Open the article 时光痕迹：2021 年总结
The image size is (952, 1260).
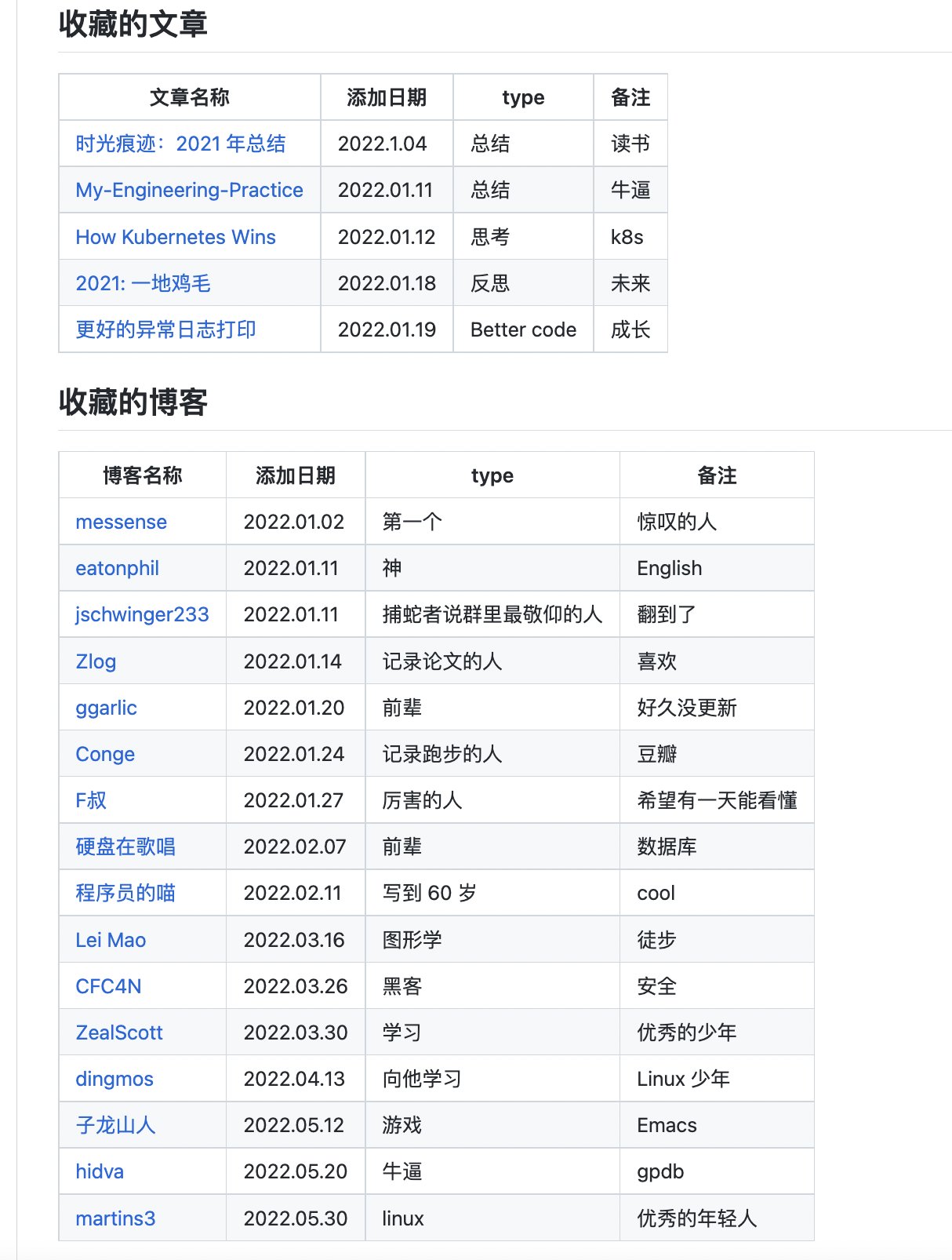pyautogui.click(x=180, y=144)
